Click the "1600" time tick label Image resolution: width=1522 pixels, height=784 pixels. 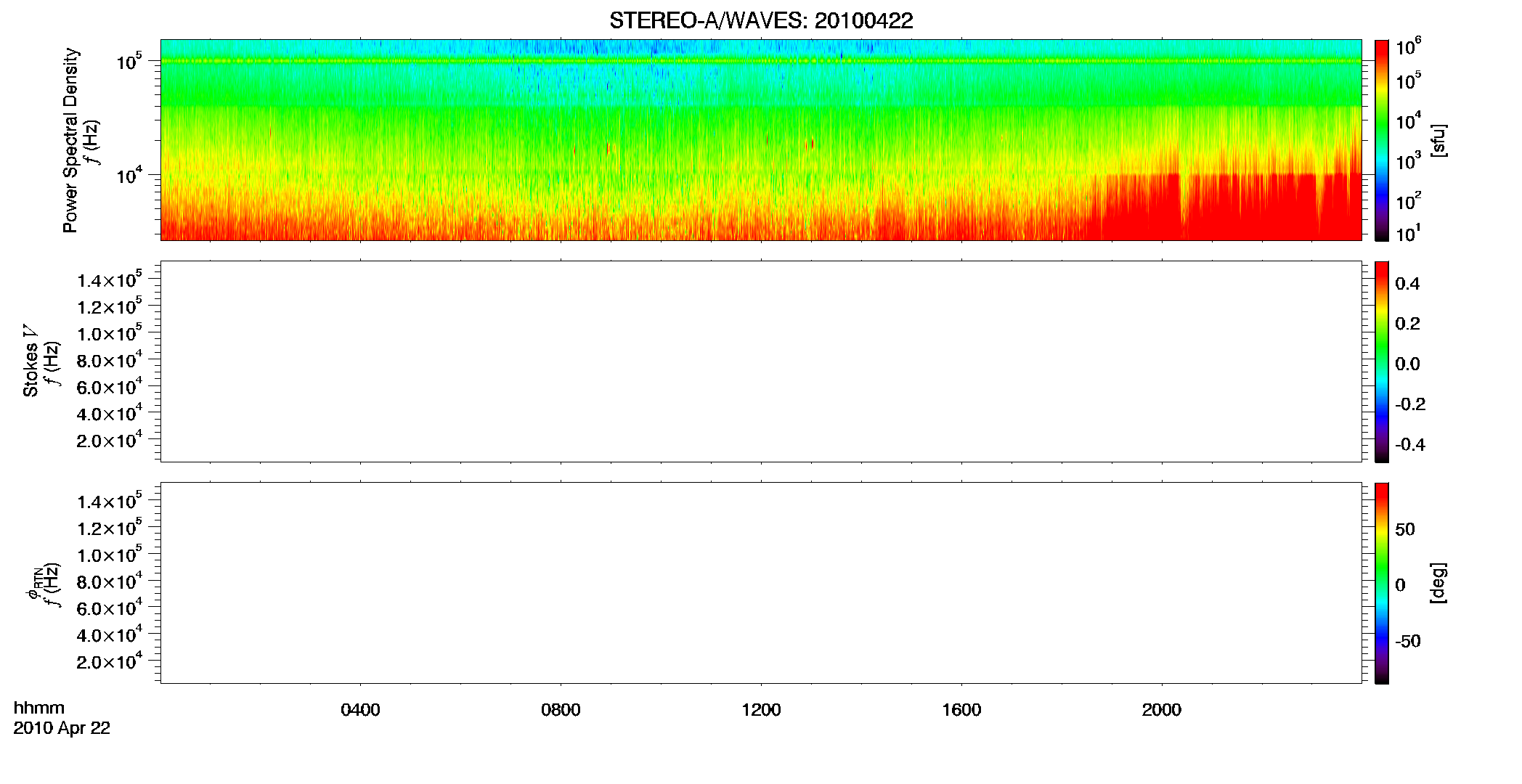[x=961, y=710]
